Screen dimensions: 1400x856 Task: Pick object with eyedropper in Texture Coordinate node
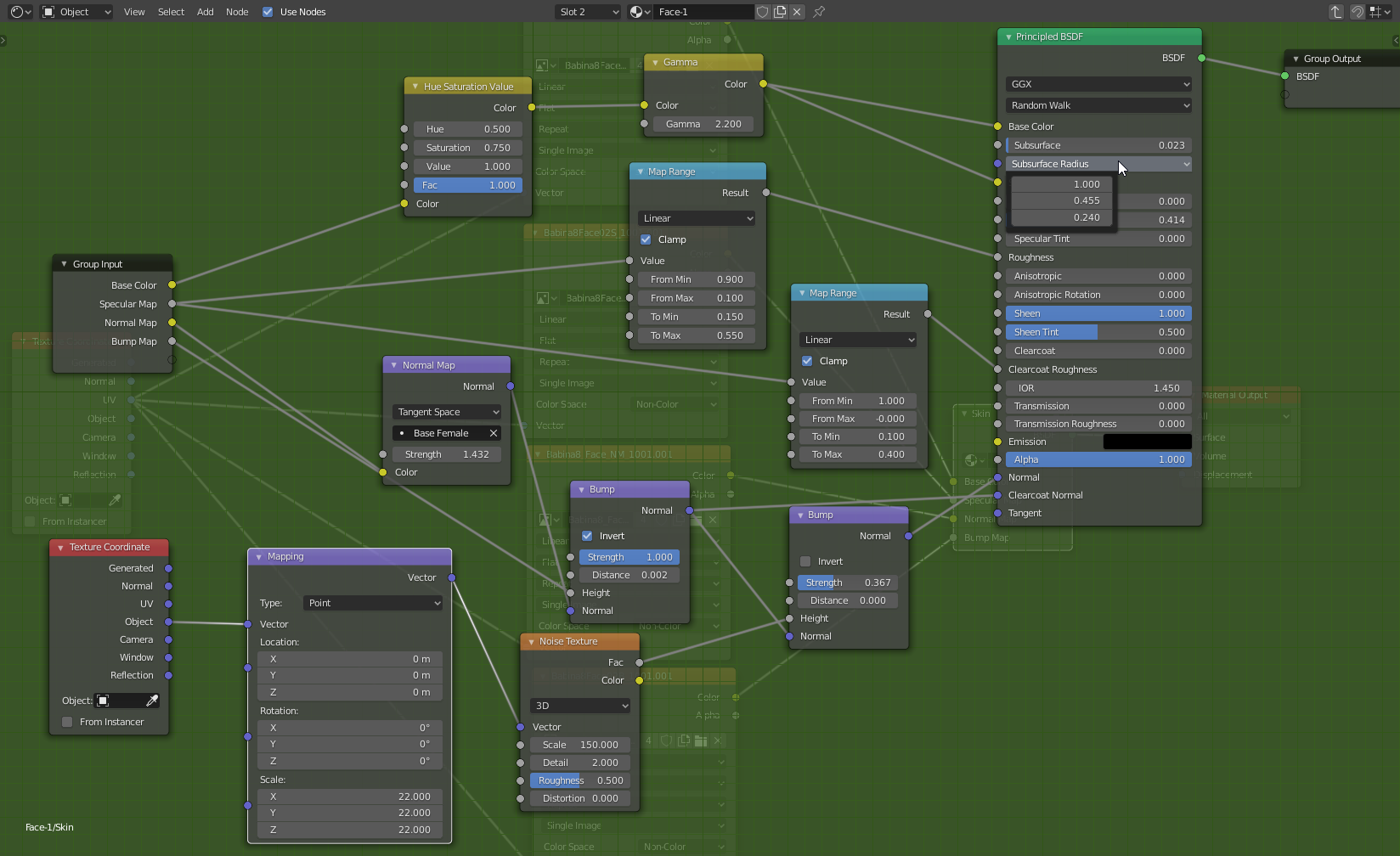(x=152, y=701)
